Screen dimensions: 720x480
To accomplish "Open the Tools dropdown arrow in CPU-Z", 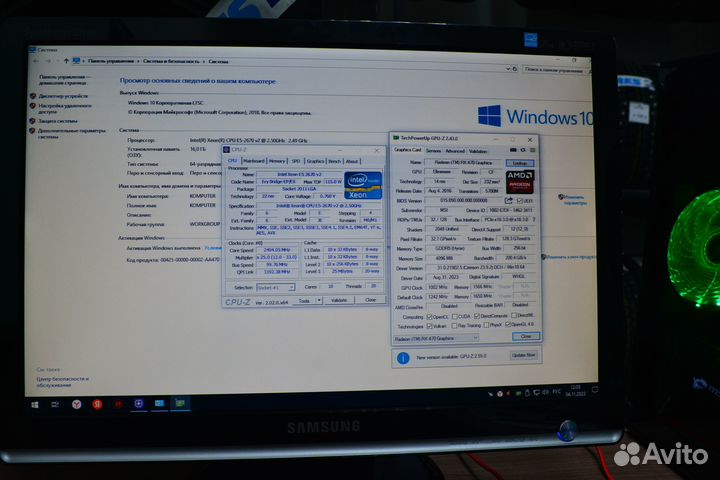I will (x=319, y=300).
